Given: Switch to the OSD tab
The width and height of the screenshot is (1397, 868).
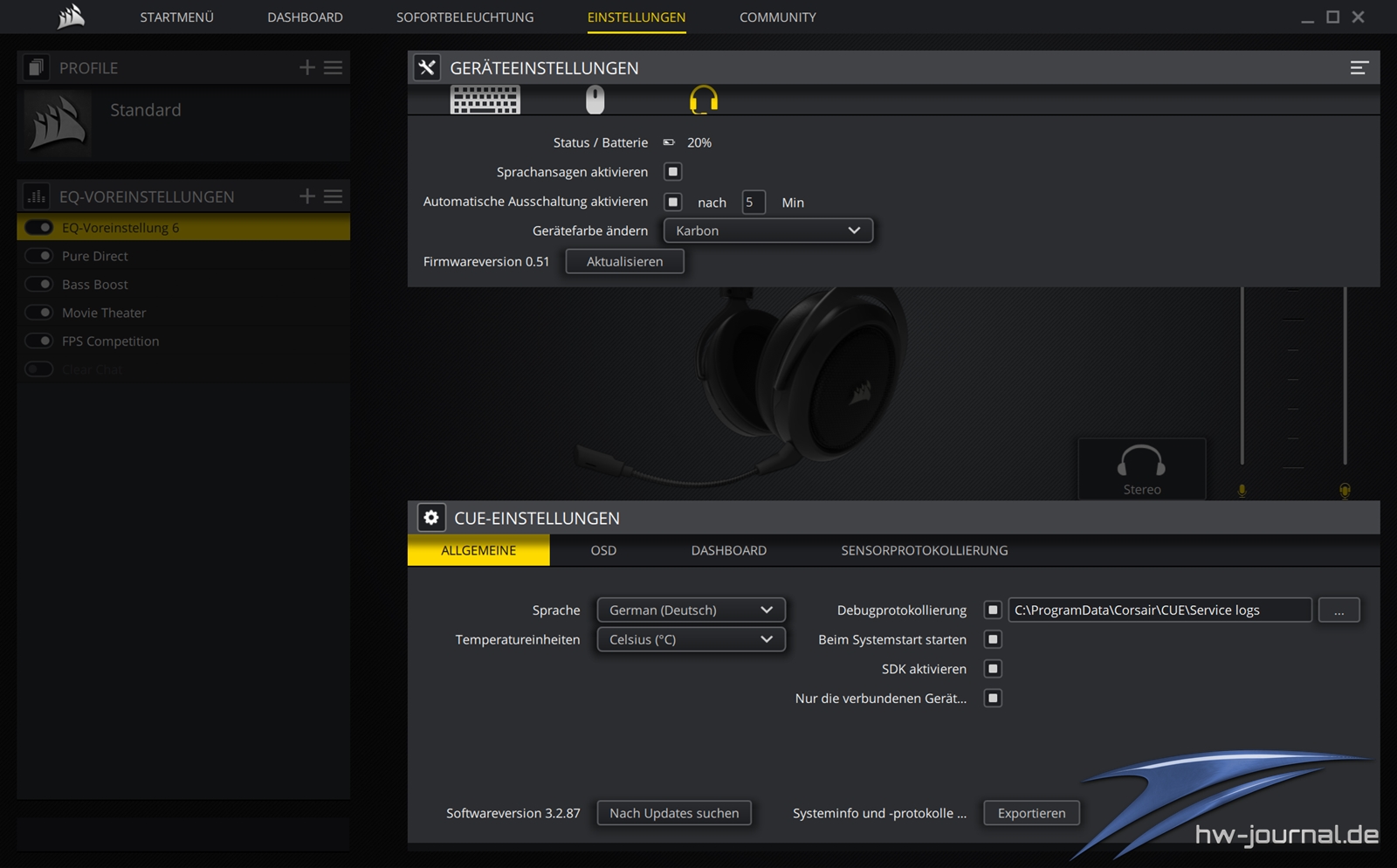Looking at the screenshot, I should [602, 550].
